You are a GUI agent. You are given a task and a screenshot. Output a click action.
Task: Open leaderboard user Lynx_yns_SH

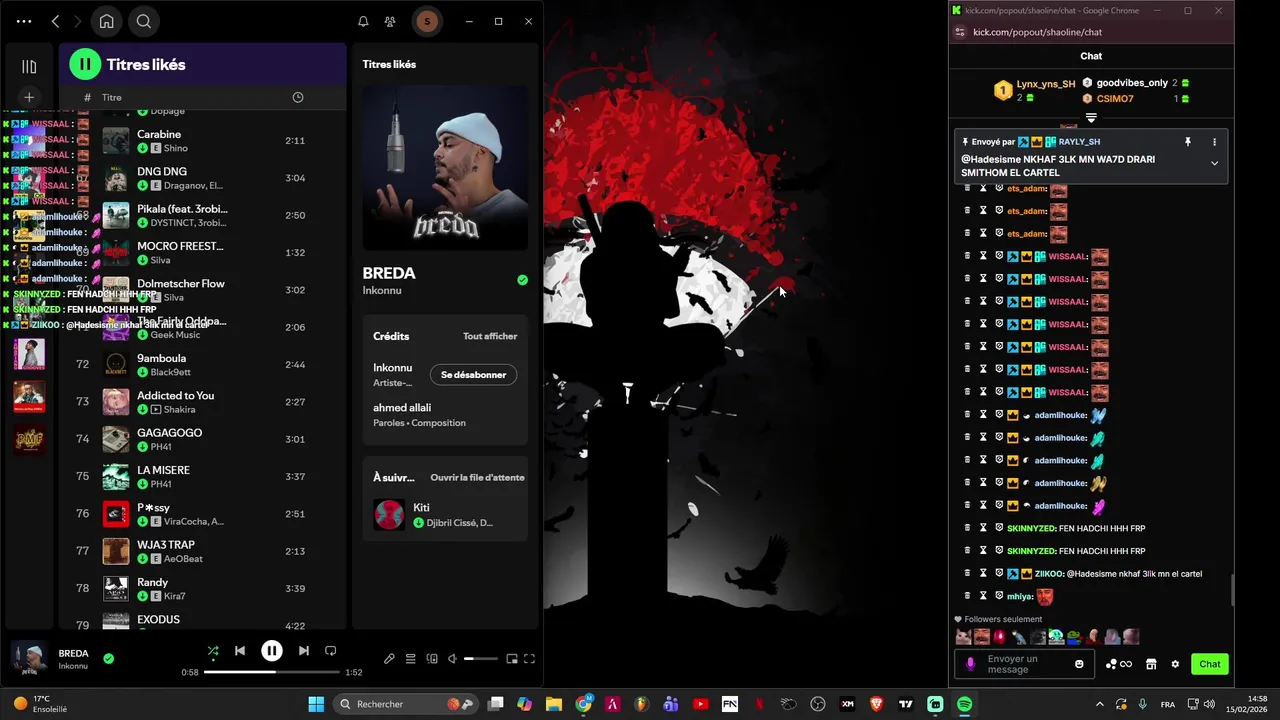(x=1045, y=84)
